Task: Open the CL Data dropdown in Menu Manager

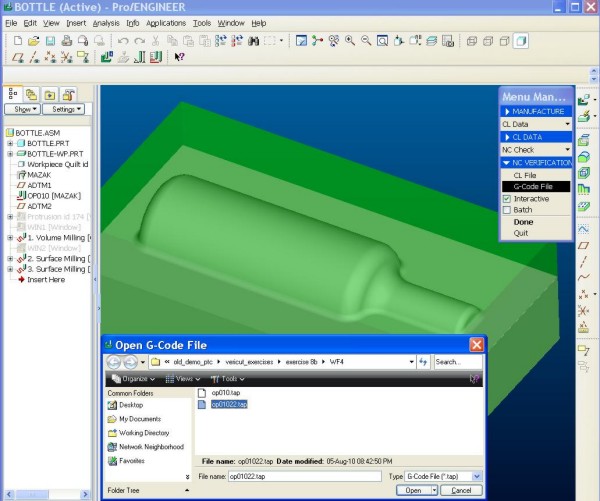Action: click(536, 124)
